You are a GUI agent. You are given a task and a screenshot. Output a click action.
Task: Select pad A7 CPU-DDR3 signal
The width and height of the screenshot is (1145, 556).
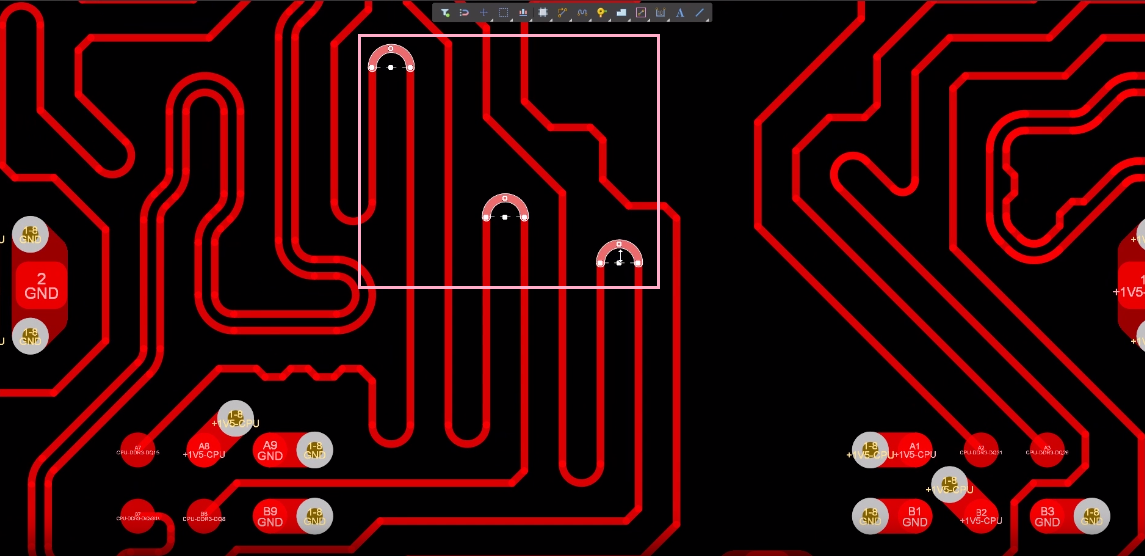[138, 450]
